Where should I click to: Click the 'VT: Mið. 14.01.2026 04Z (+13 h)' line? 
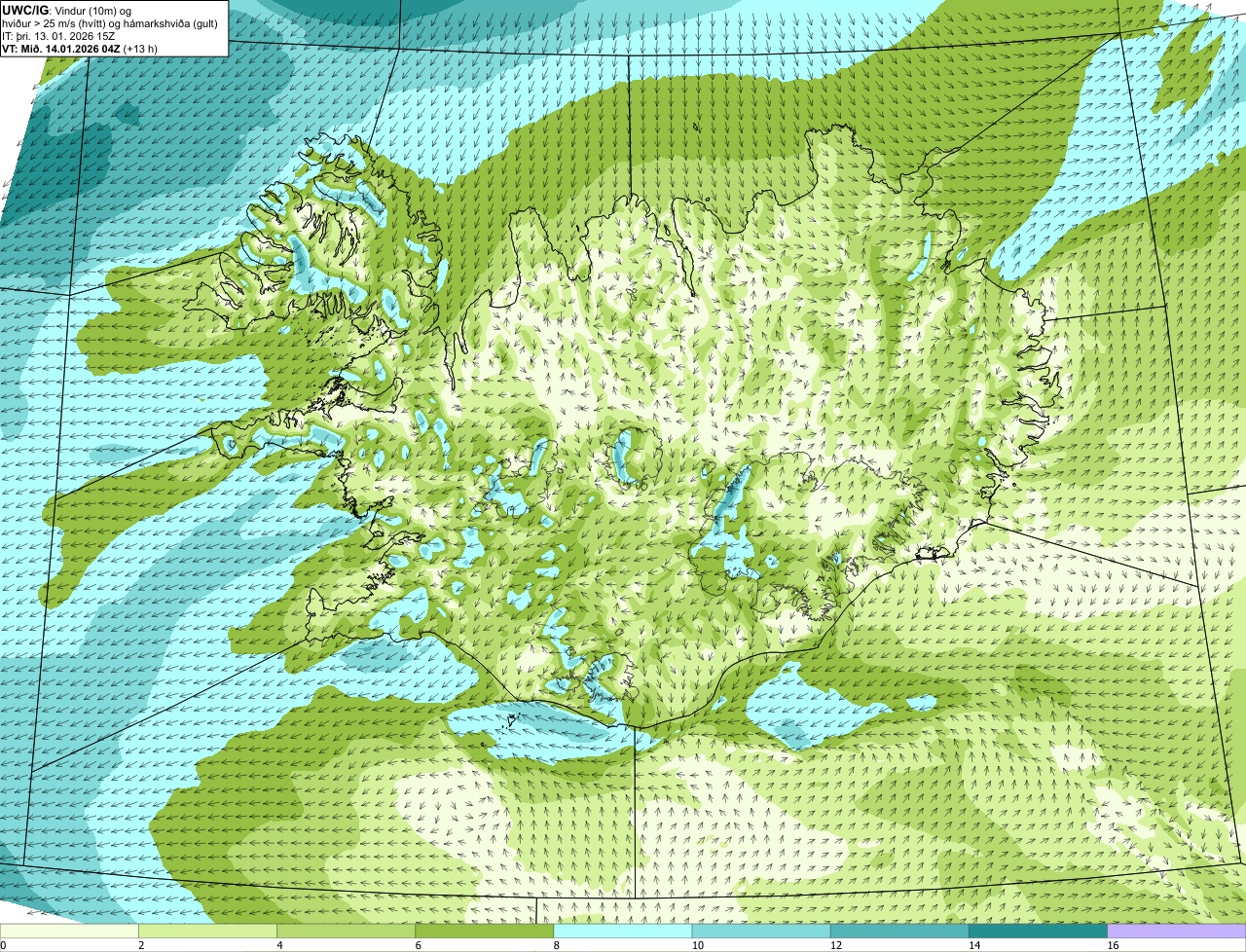(x=80, y=48)
